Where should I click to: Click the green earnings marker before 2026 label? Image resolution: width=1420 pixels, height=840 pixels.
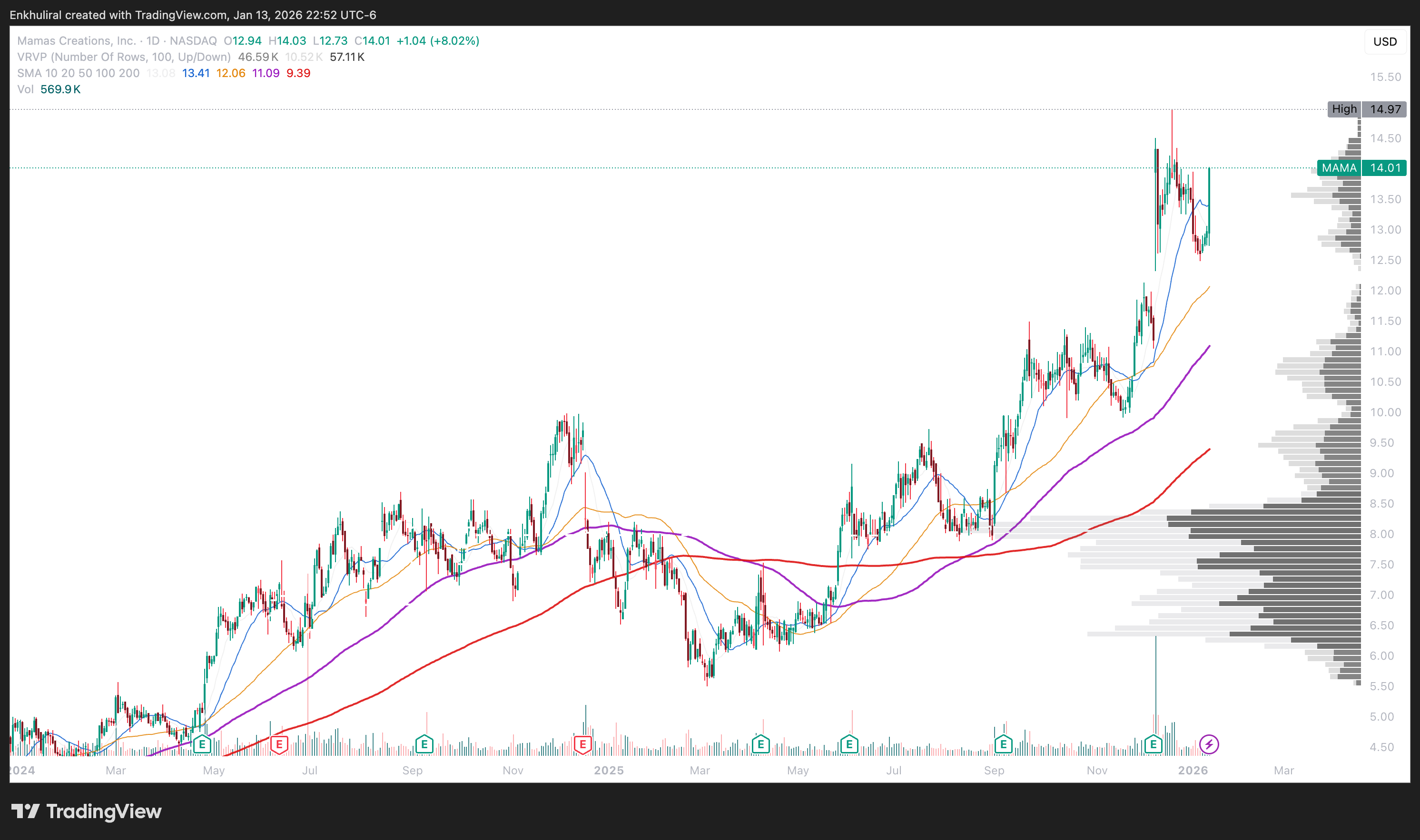[x=1154, y=744]
